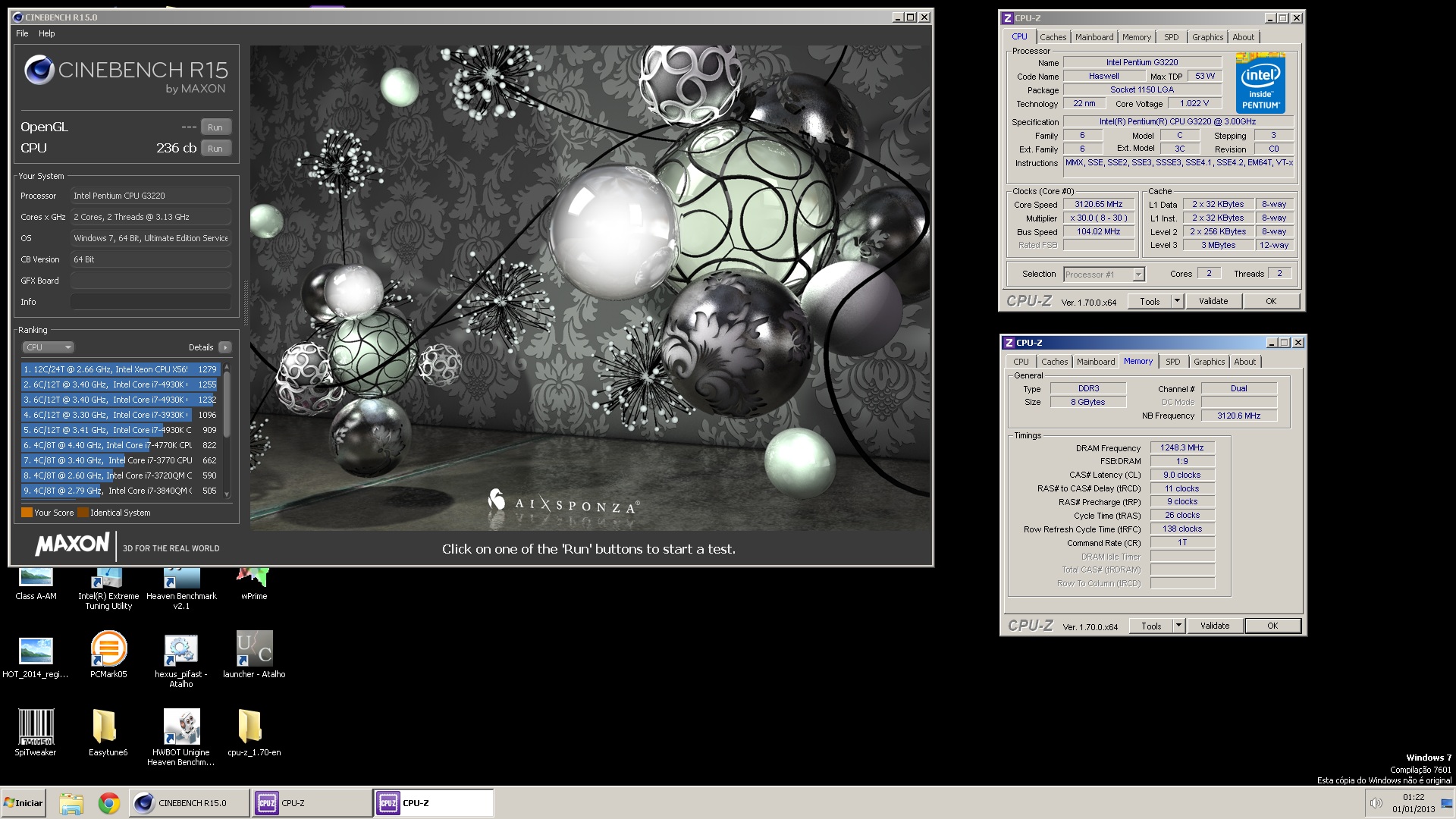Open Heaven Benchmark v2.1 shortcut
1456x819 pixels.
(181, 588)
